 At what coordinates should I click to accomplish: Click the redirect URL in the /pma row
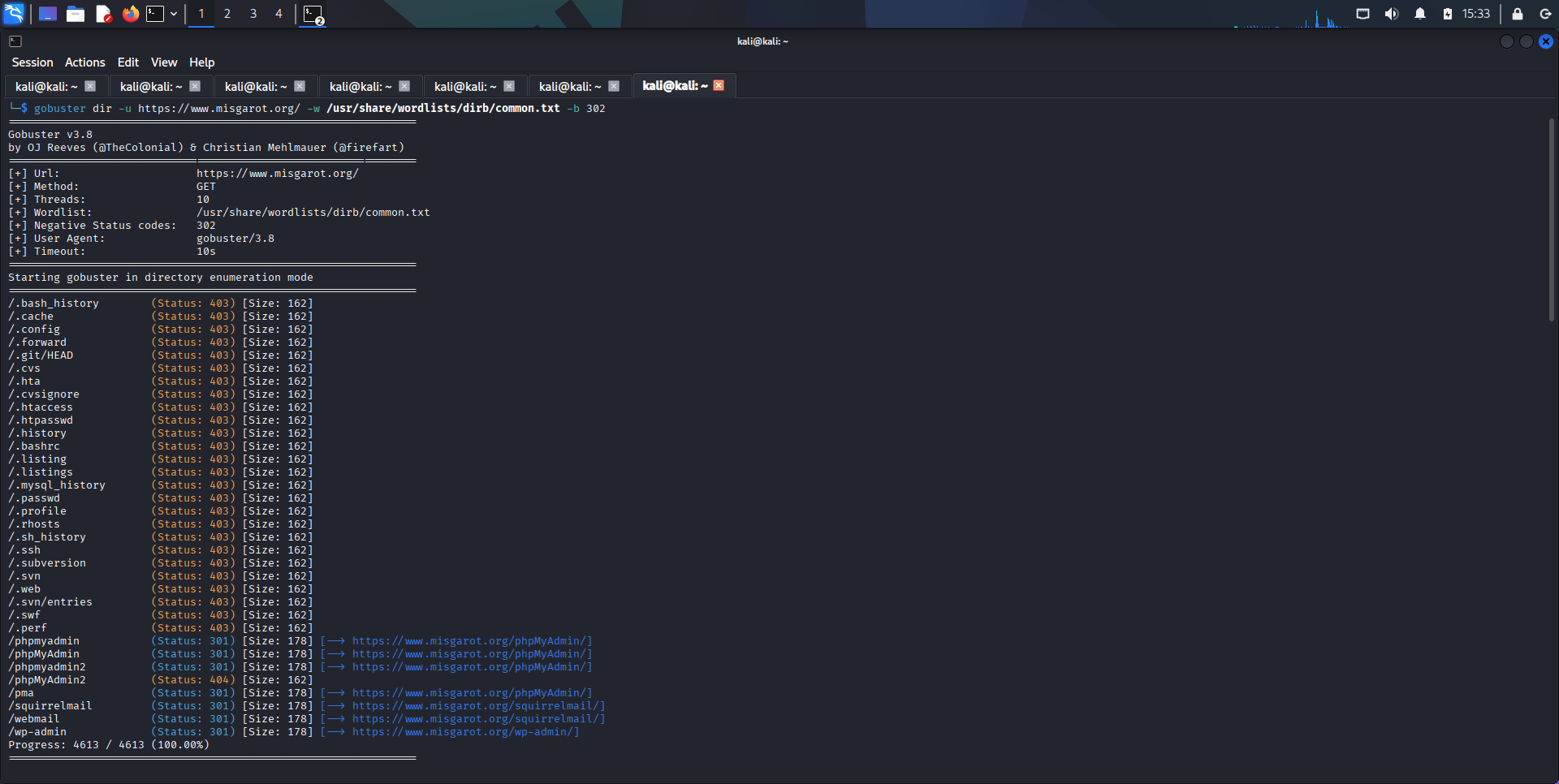tap(471, 693)
